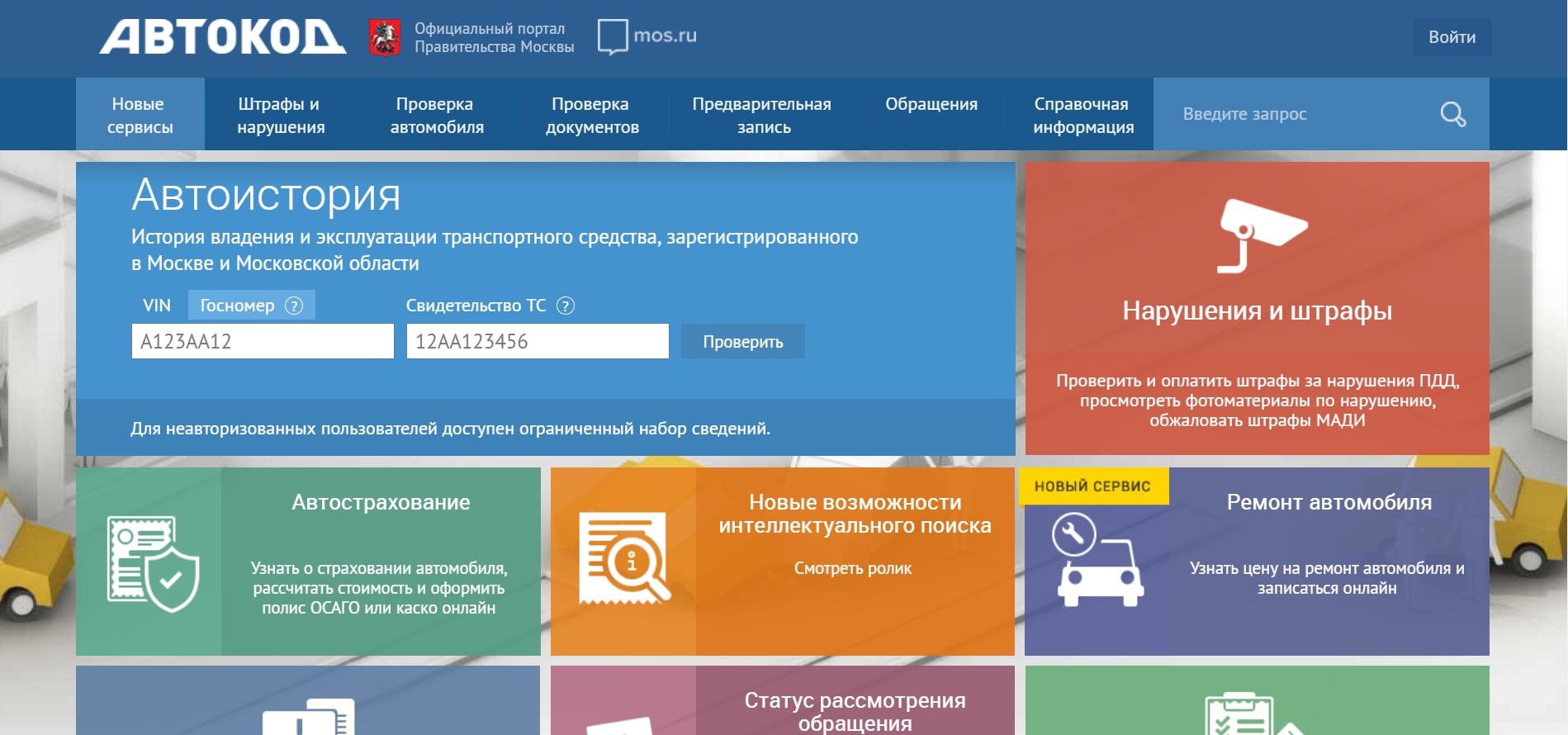
Task: Open the Проверка автомобиля menu
Action: (436, 115)
